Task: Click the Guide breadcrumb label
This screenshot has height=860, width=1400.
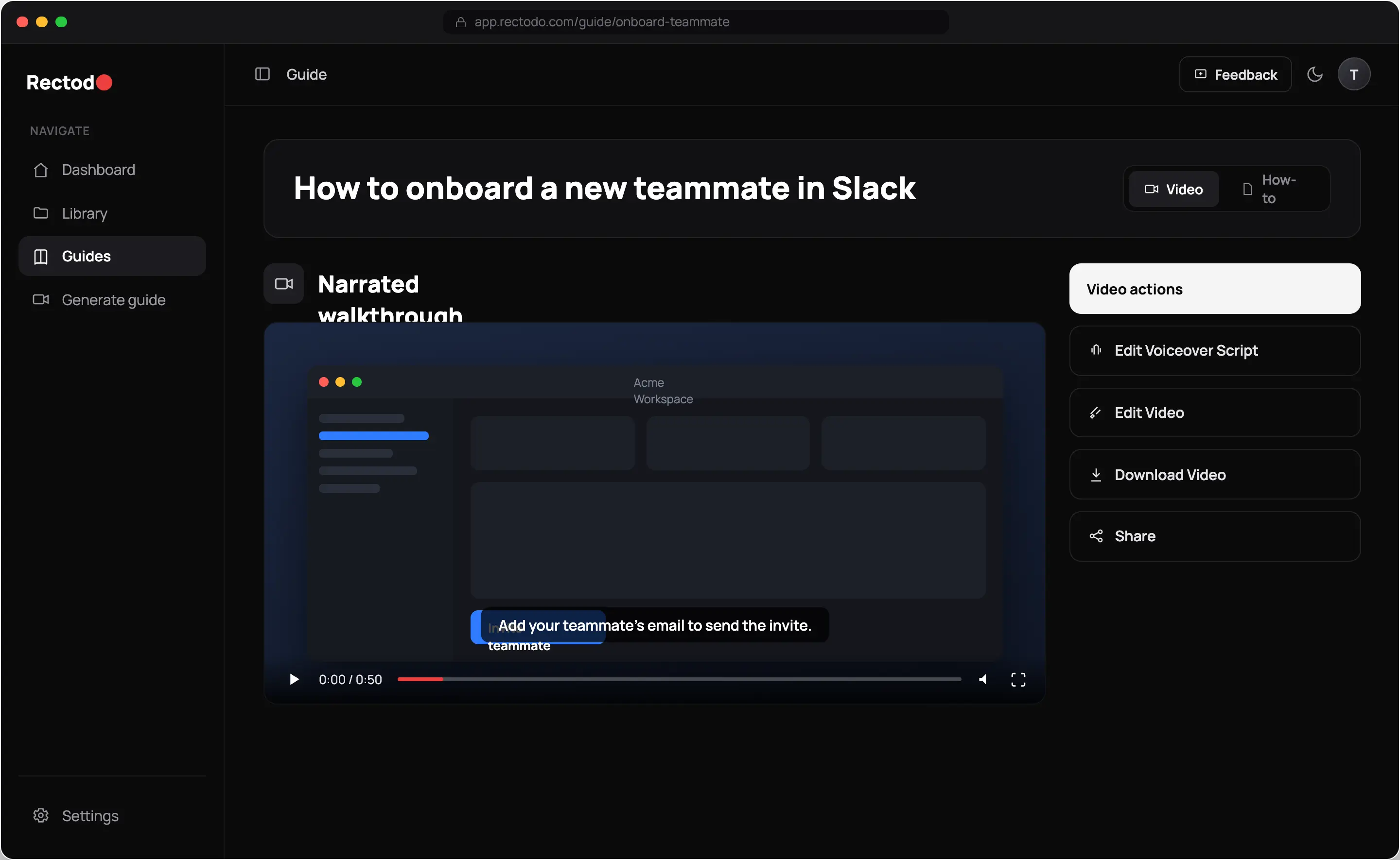Action: pyautogui.click(x=306, y=74)
